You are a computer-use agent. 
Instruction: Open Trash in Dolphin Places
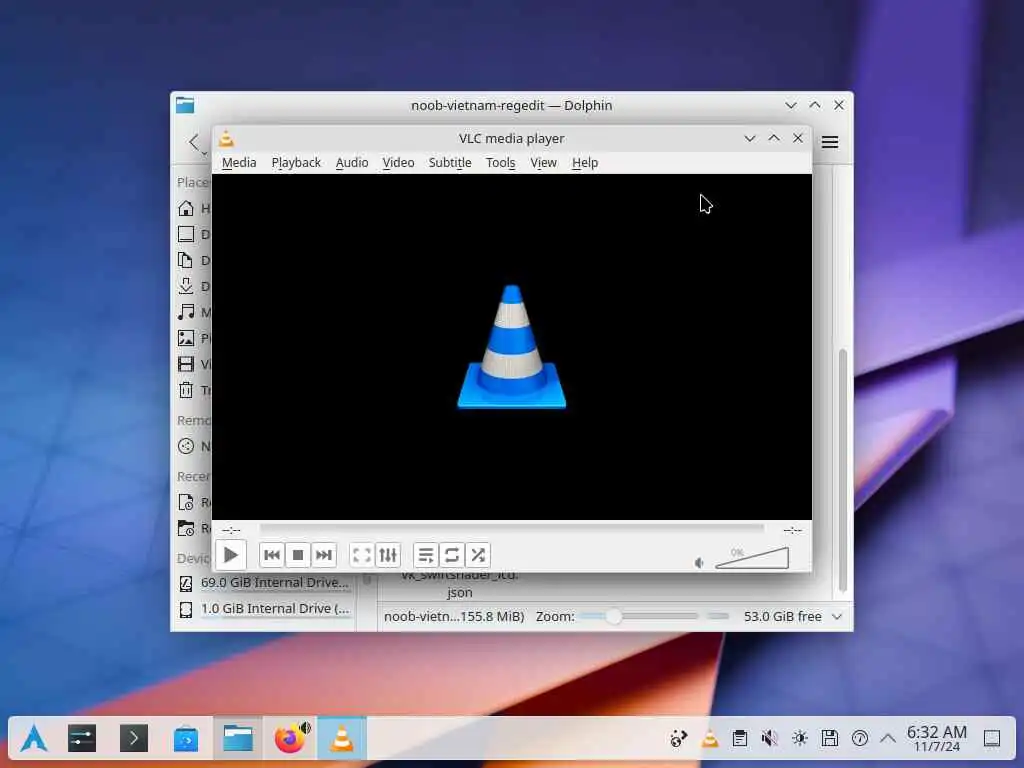[193, 391]
